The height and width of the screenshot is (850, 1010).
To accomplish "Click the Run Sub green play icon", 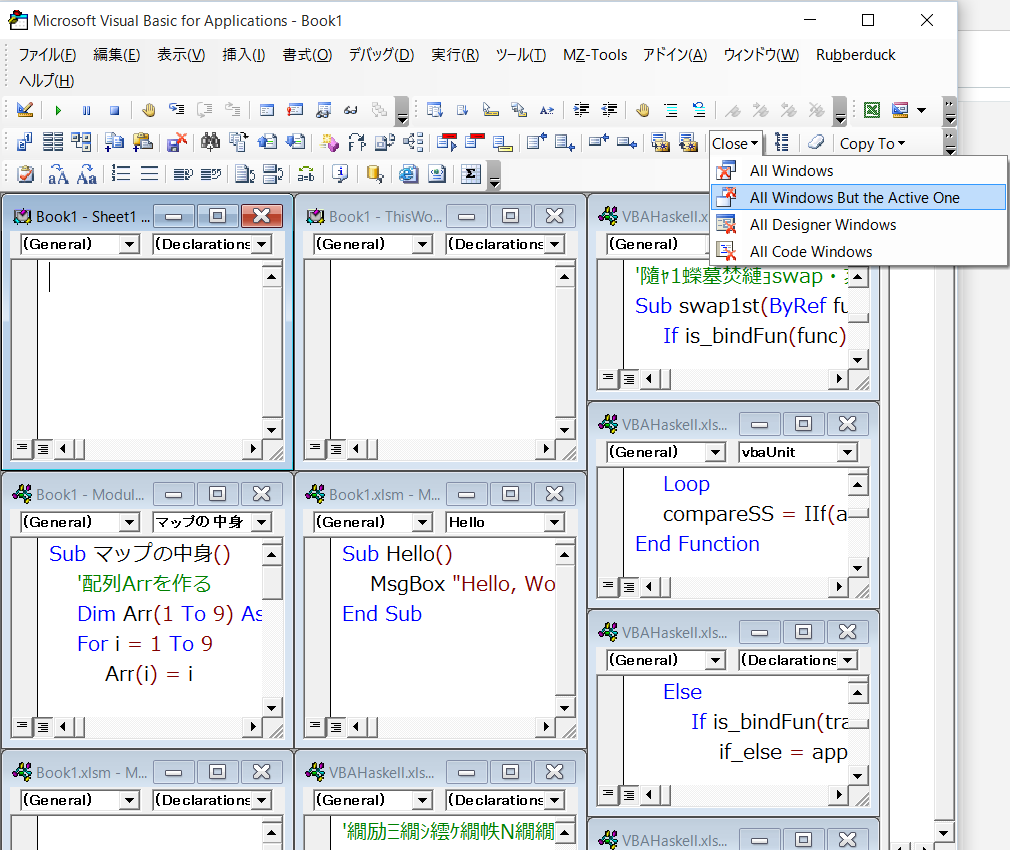I will click(x=58, y=110).
